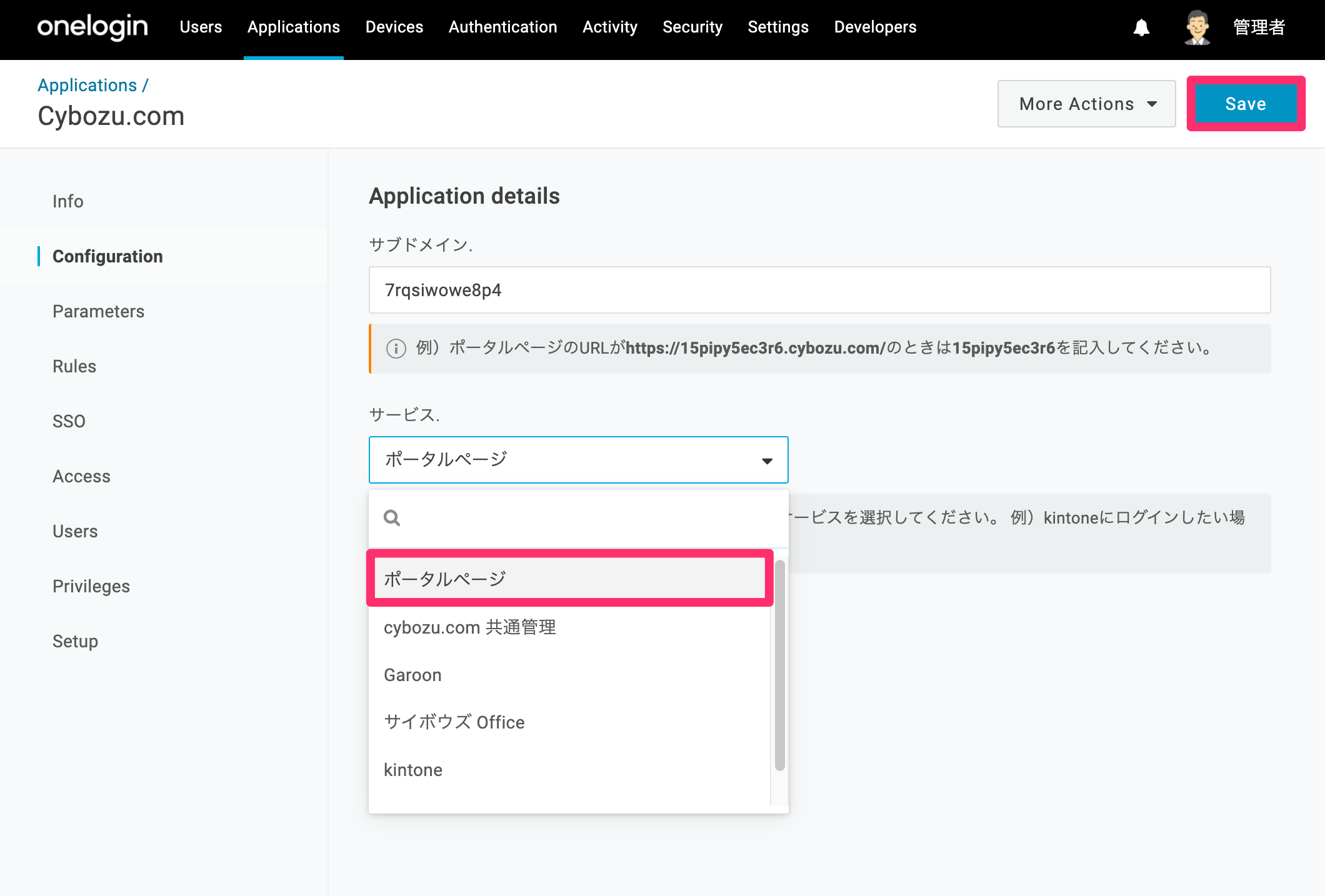Open the Users menu in top navigation

pyautogui.click(x=201, y=27)
